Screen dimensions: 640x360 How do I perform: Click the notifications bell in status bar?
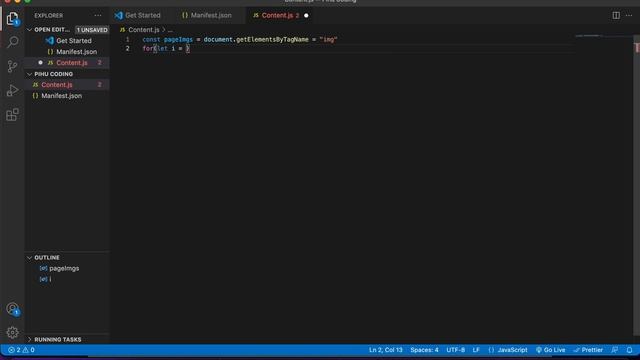point(629,350)
